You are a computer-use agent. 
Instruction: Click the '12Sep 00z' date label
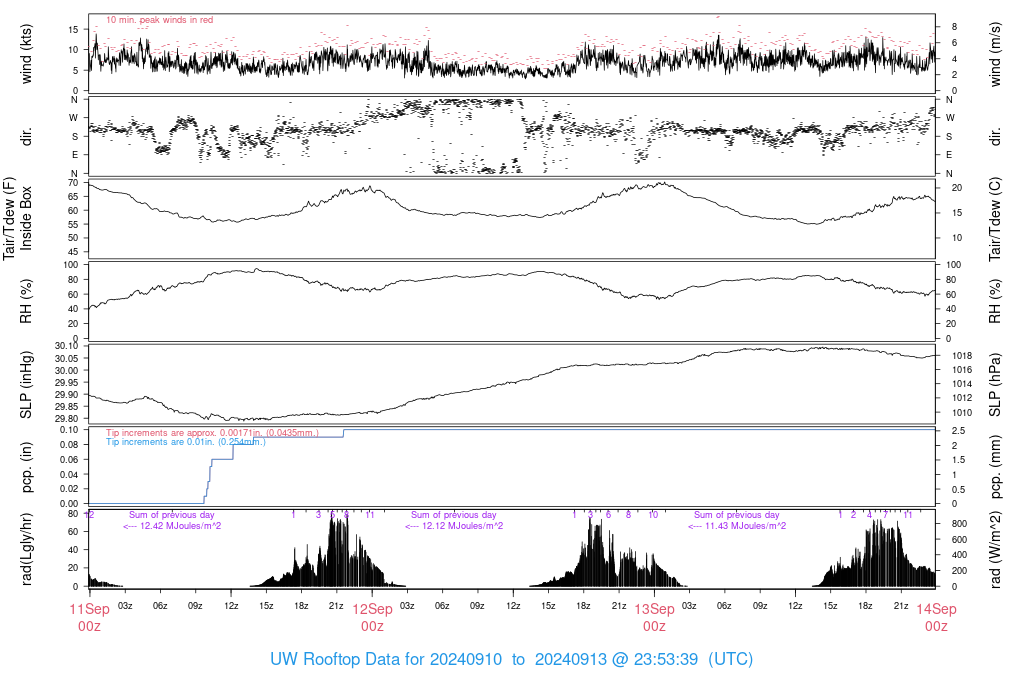coord(372,618)
